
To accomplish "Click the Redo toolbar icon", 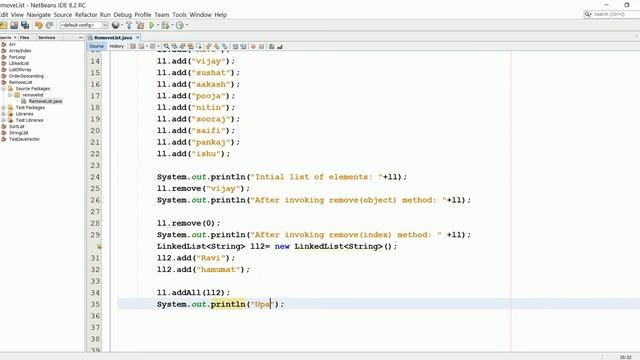I will (49, 25).
